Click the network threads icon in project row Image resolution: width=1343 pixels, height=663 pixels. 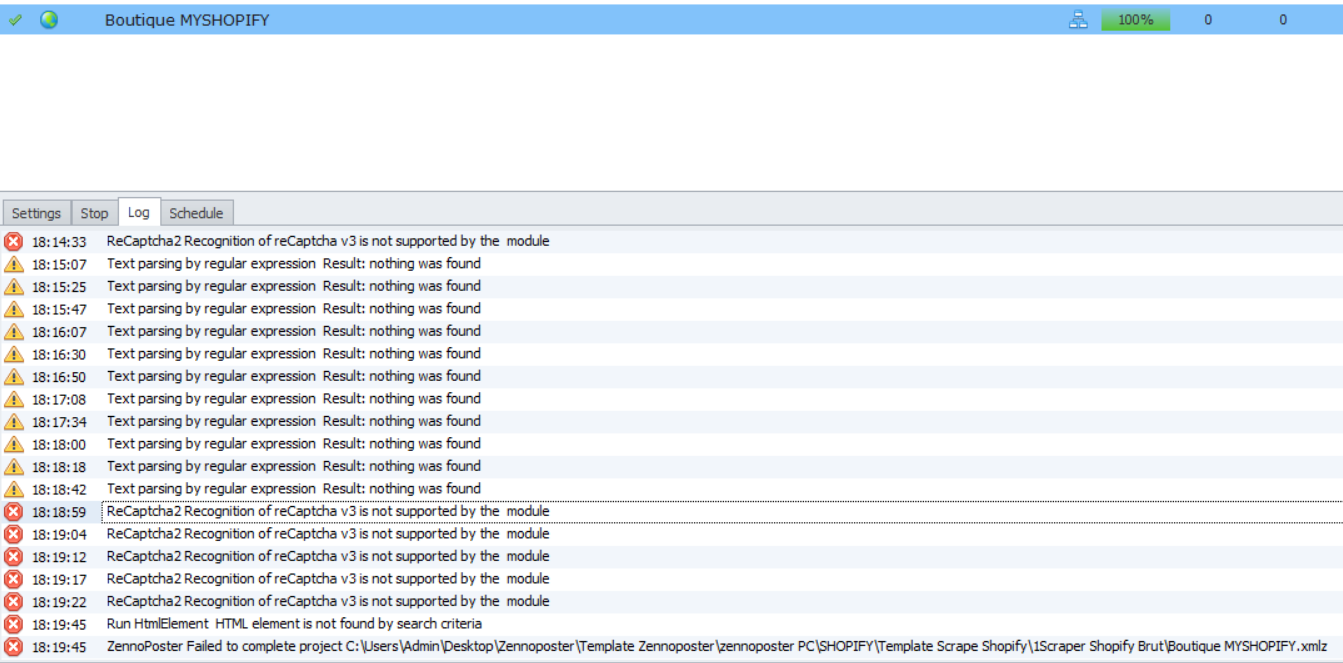pyautogui.click(x=1078, y=19)
